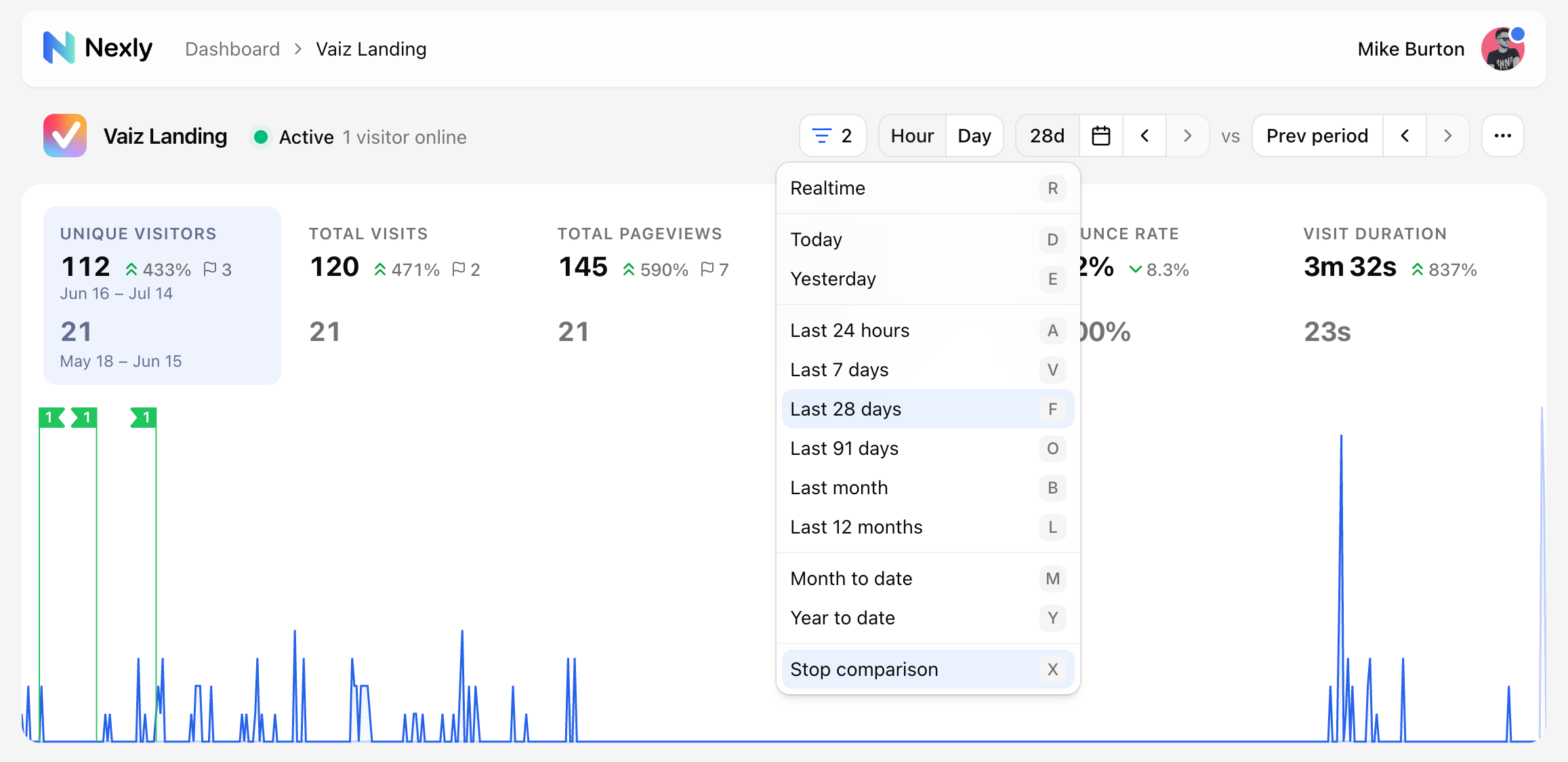The width and height of the screenshot is (1568, 762).
Task: Choose Last 28 days
Action: tap(928, 409)
